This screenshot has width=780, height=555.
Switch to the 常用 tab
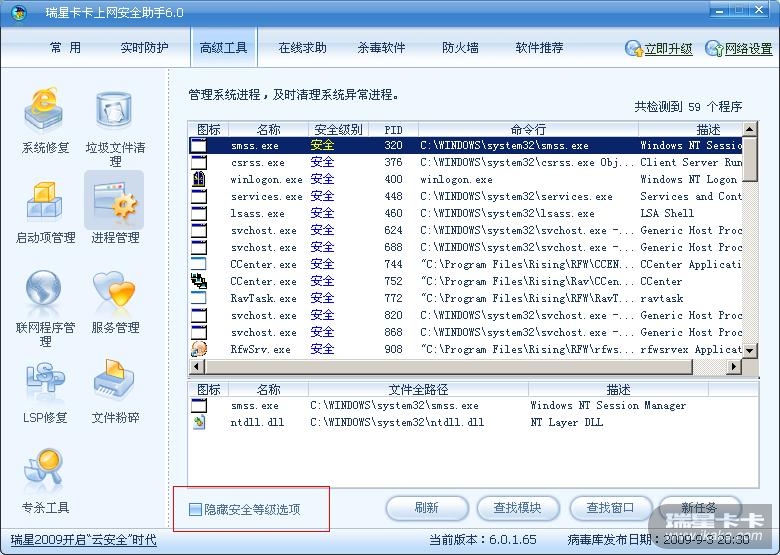65,48
